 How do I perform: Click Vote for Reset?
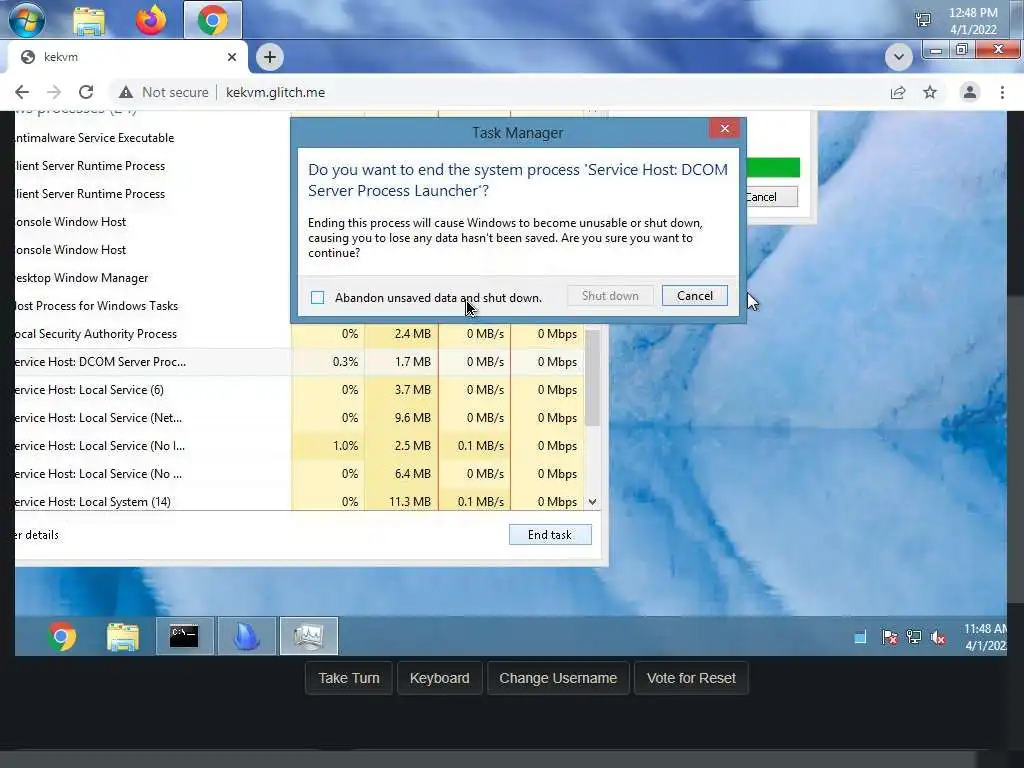[x=691, y=678]
